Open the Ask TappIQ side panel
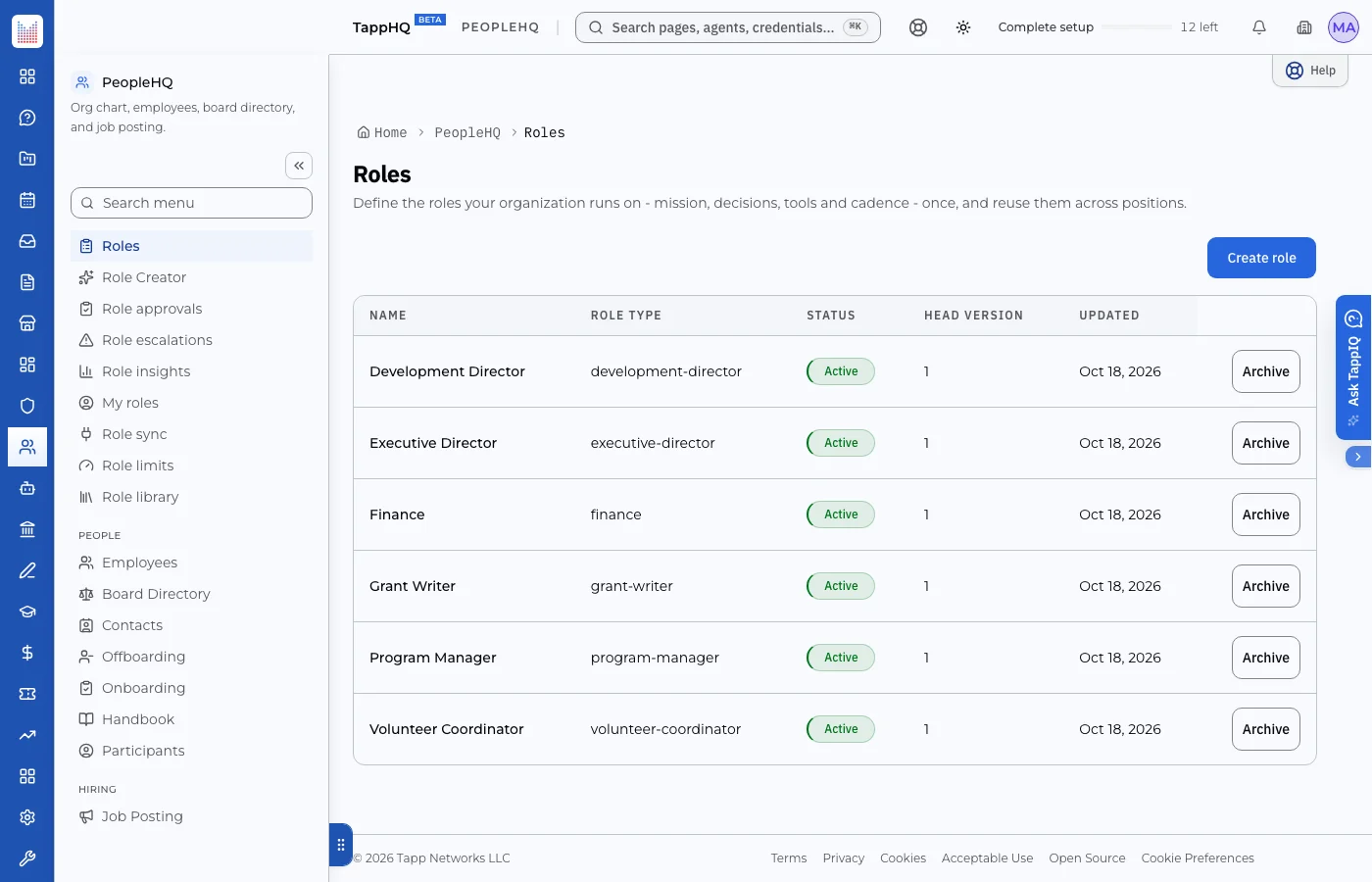 (x=1353, y=367)
